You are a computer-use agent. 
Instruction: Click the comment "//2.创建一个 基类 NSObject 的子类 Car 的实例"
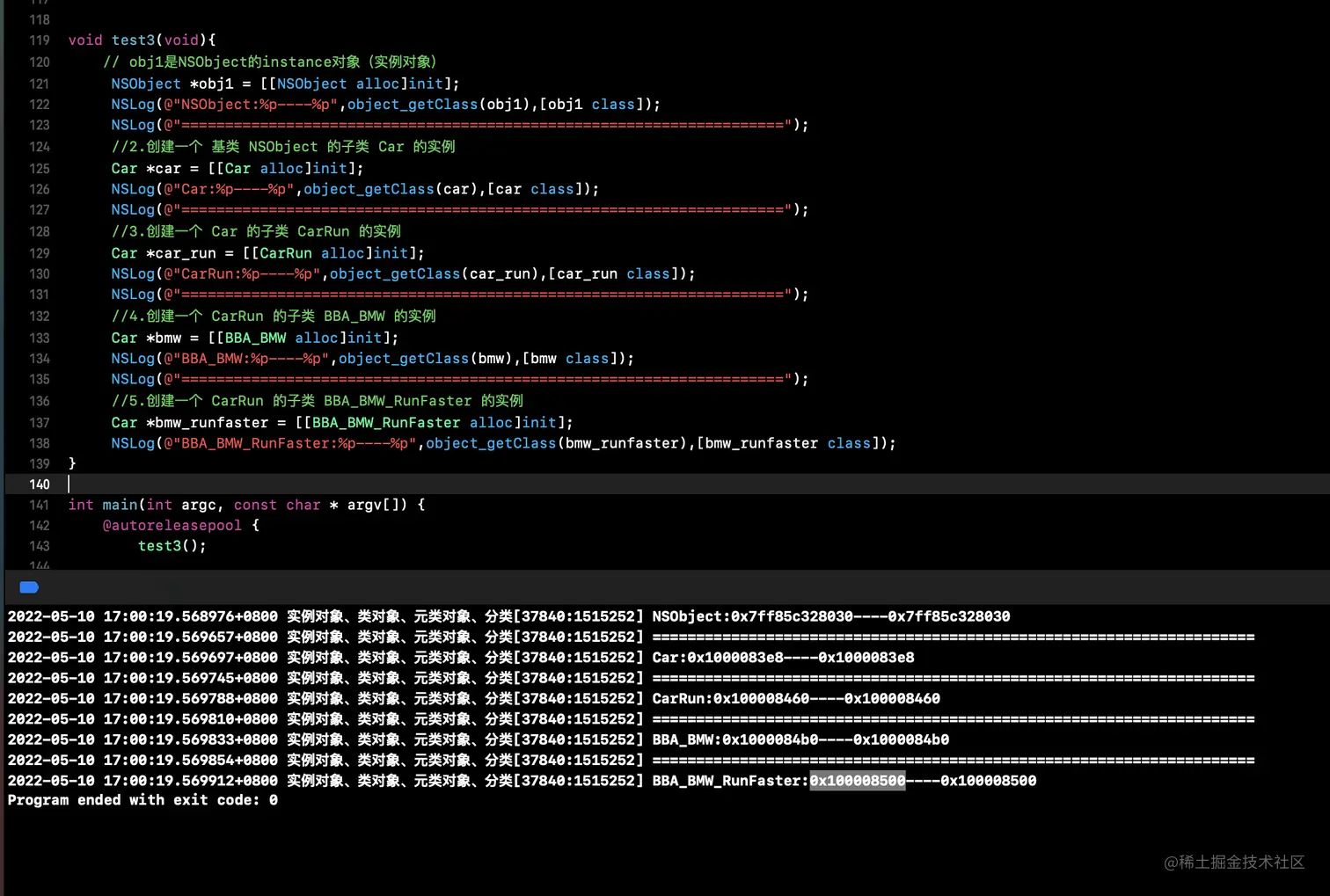tap(283, 147)
